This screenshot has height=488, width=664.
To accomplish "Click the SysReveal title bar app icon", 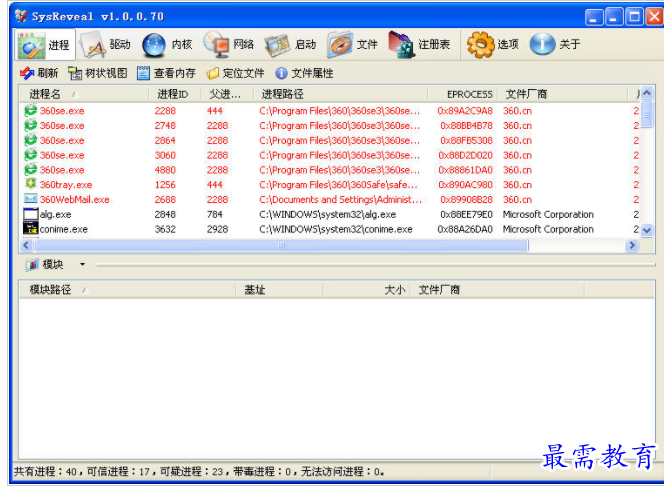I will pos(21,16).
